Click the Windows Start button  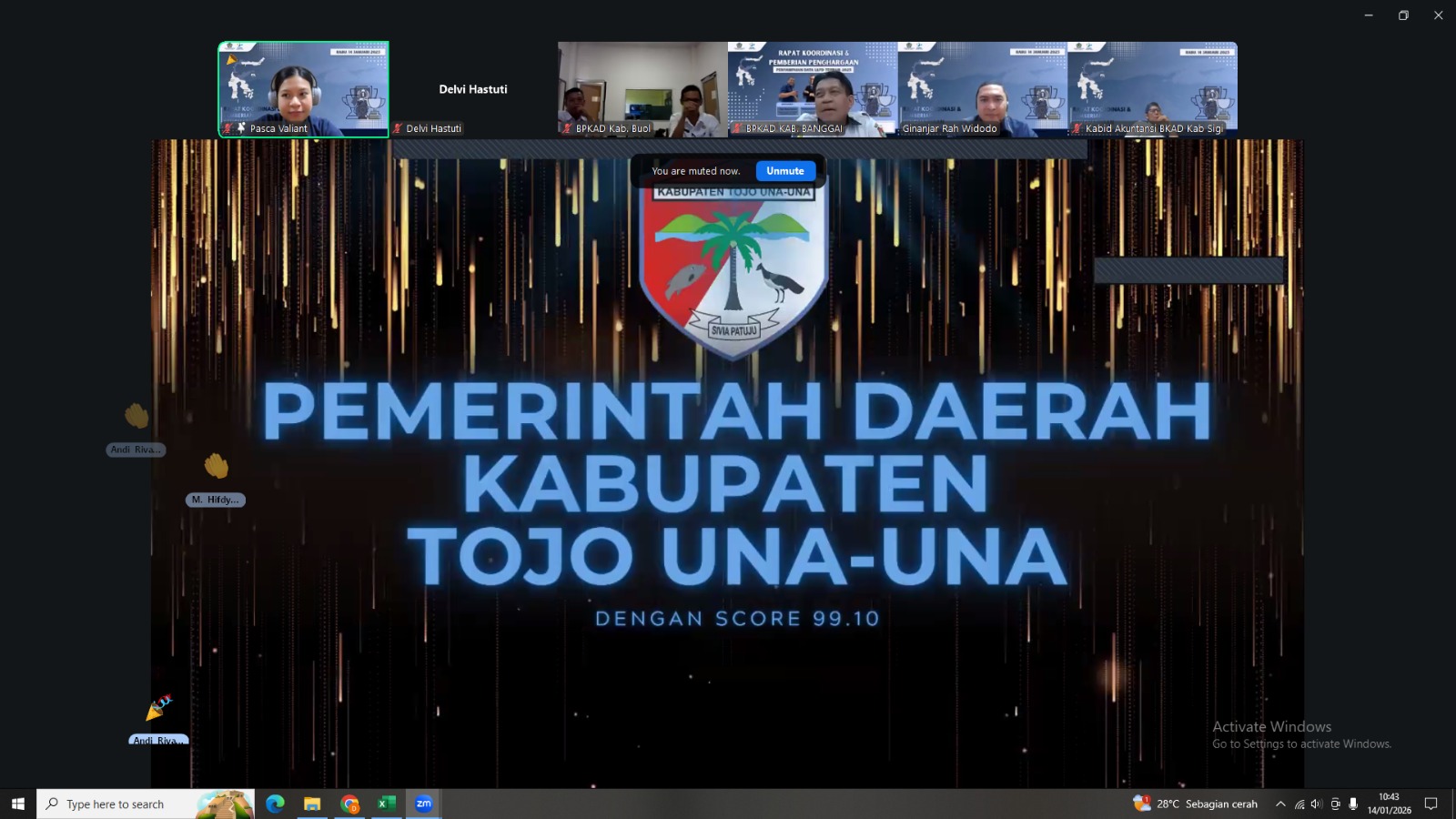point(17,804)
